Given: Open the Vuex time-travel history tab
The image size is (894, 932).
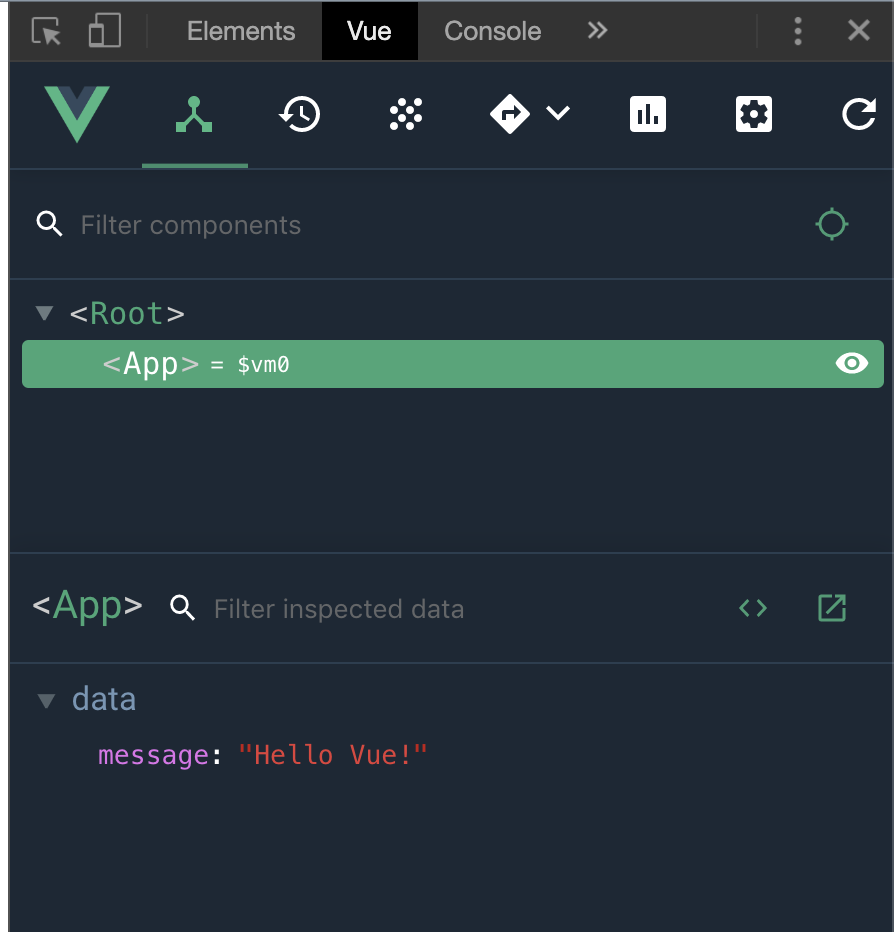Looking at the screenshot, I should (300, 115).
